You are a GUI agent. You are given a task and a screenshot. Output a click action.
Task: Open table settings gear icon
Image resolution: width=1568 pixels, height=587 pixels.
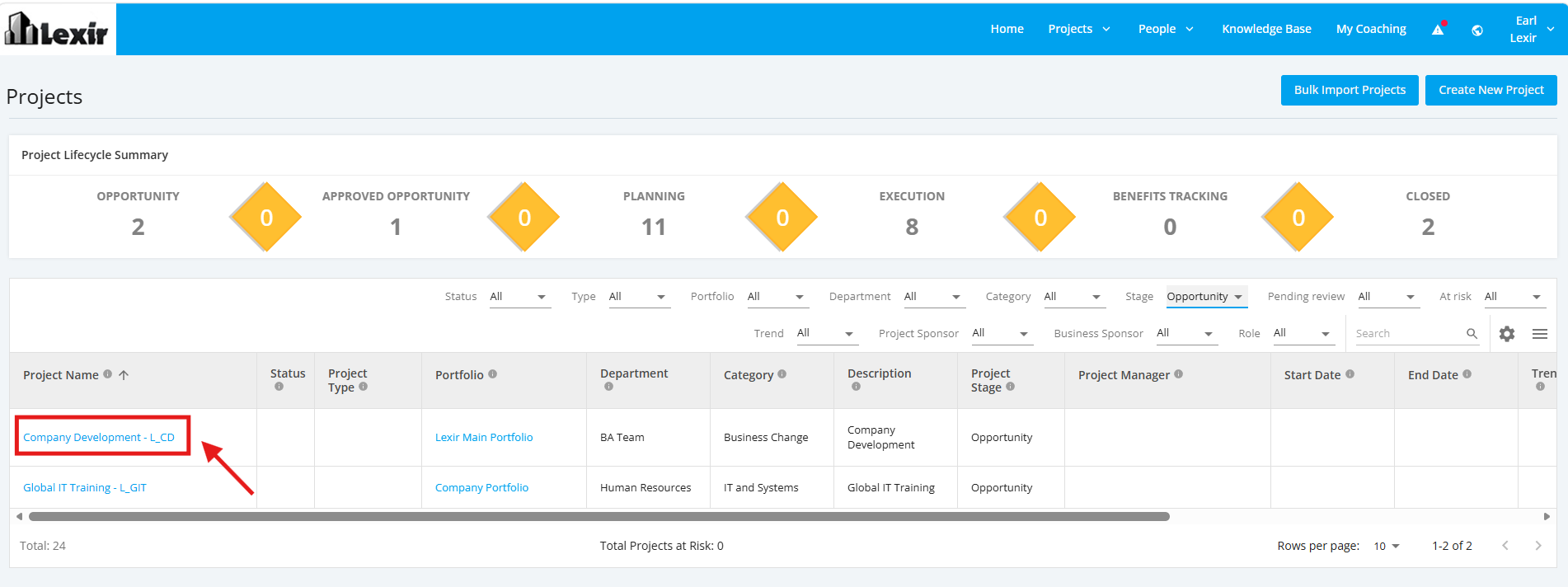tap(1507, 334)
